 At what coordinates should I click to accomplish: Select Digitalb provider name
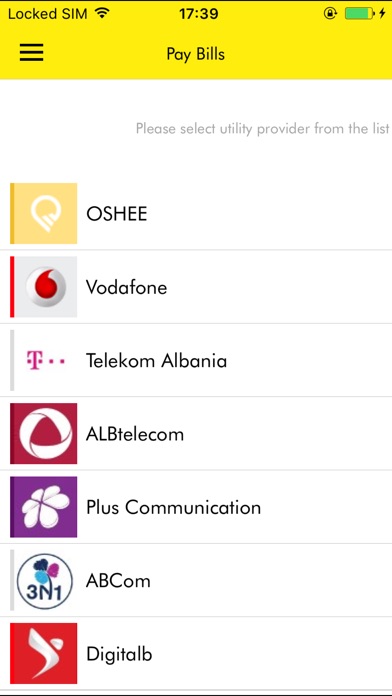(x=119, y=654)
